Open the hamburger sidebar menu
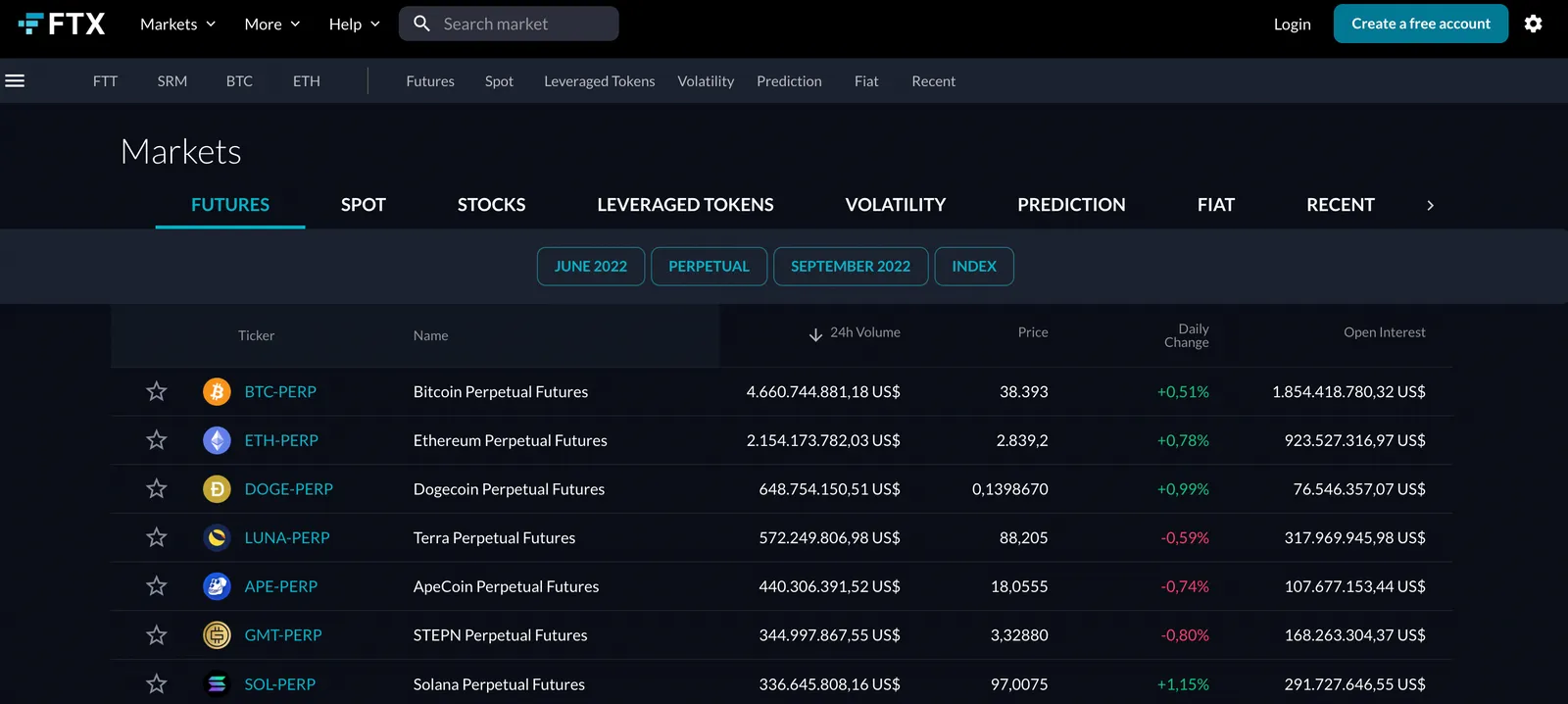 [15, 80]
